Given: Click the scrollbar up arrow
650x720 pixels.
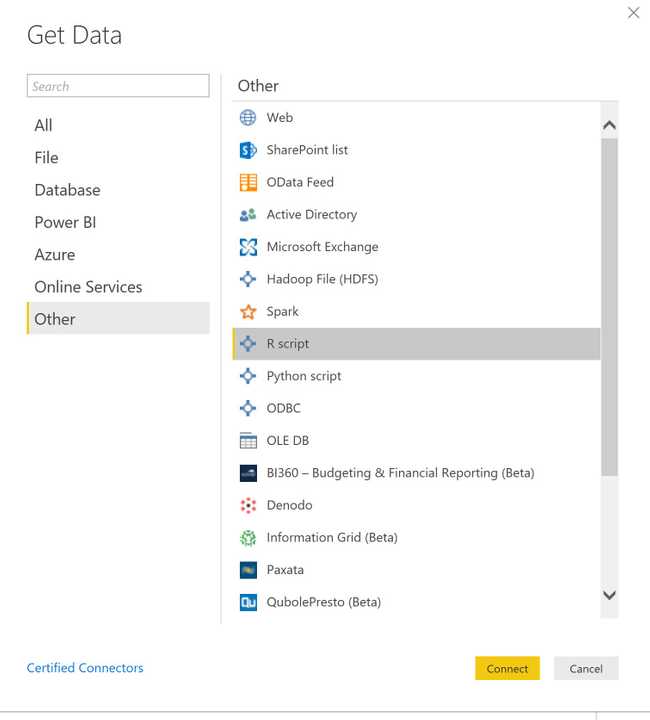Looking at the screenshot, I should [609, 125].
